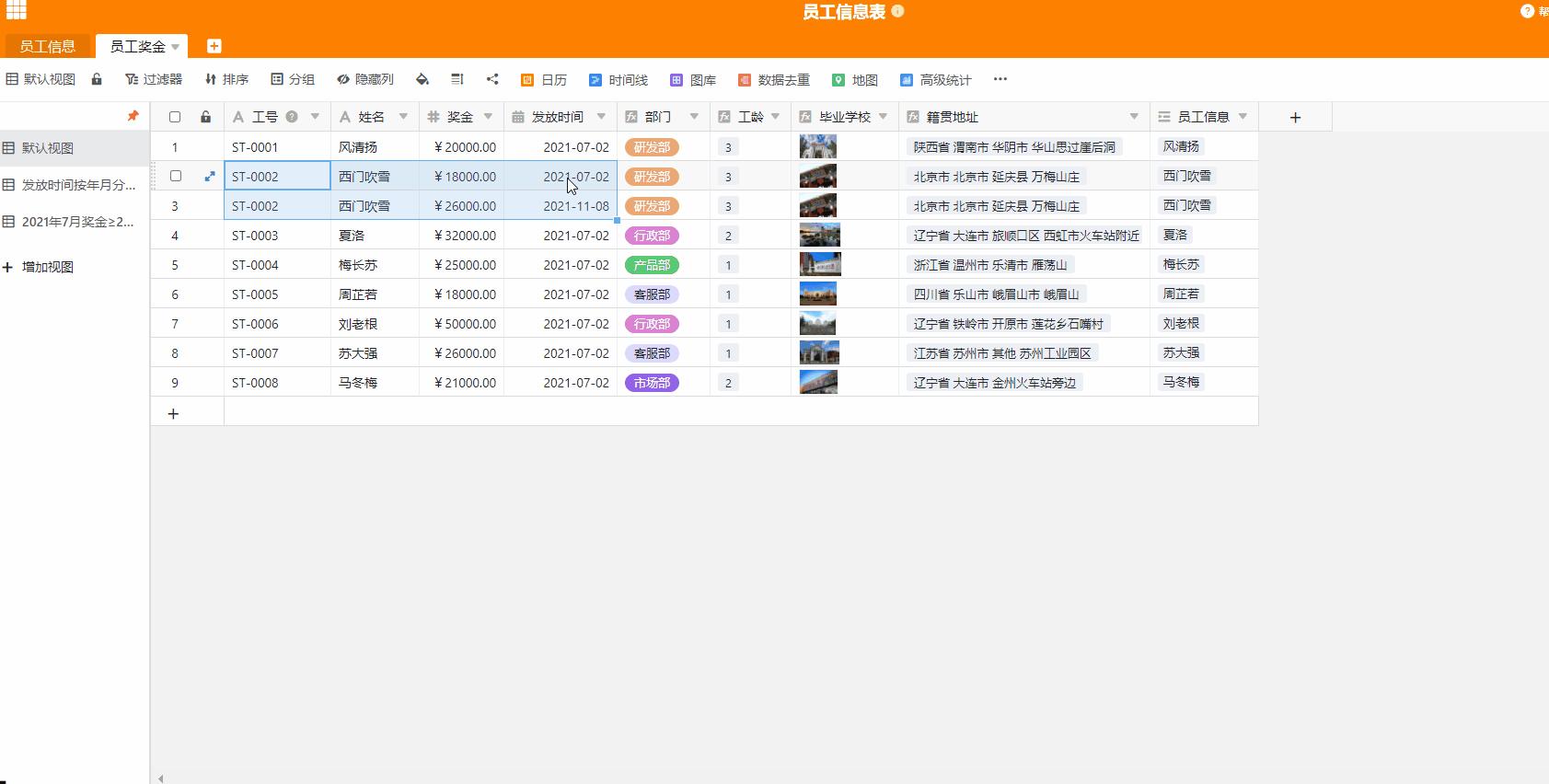Switch to the 员工信息 sheet tab
This screenshot has width=1549, height=784.
(x=48, y=46)
